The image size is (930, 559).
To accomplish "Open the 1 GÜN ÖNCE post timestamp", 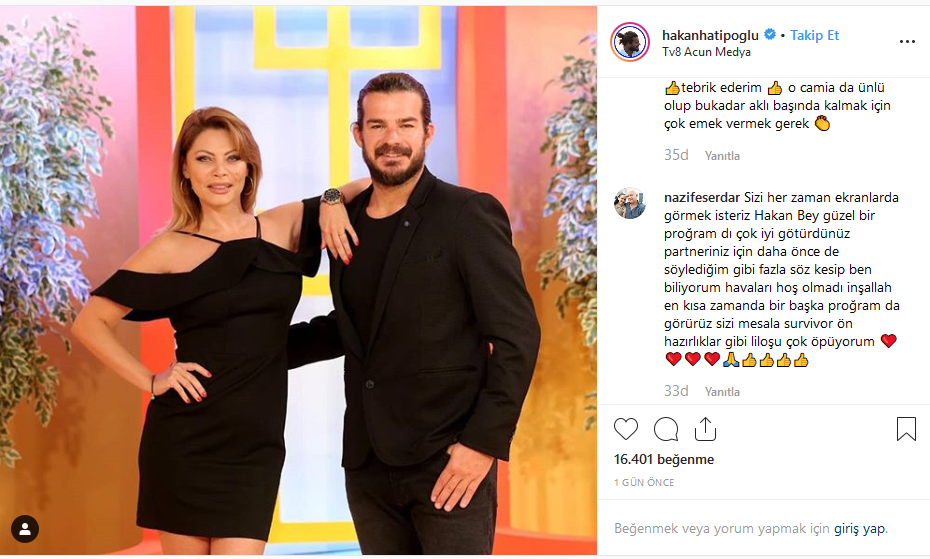I will coord(644,482).
